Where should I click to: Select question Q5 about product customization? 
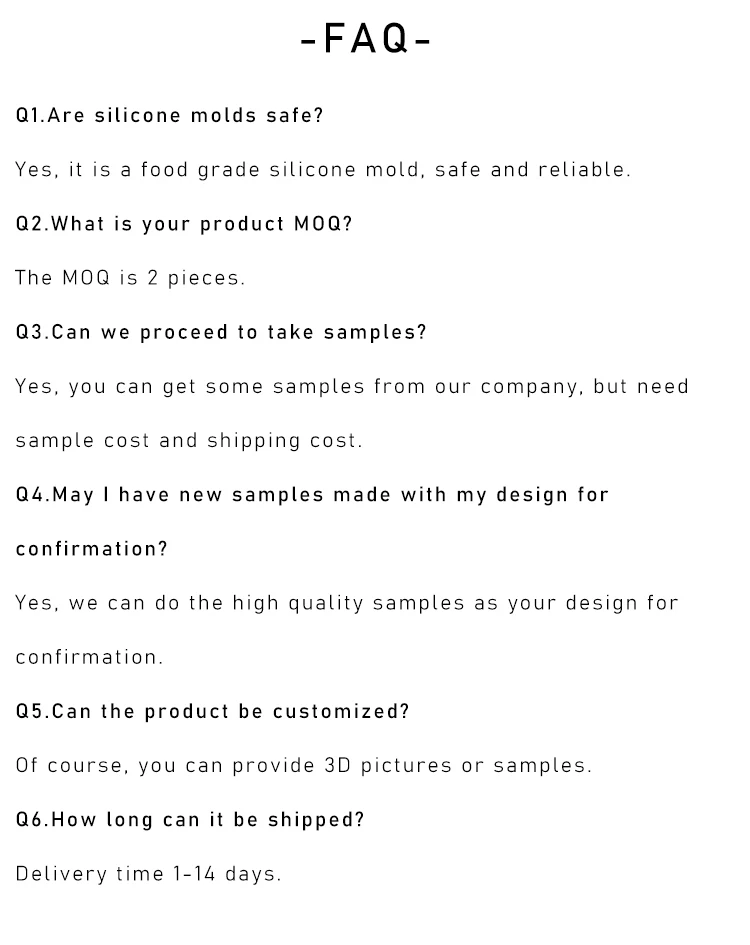tap(213, 711)
